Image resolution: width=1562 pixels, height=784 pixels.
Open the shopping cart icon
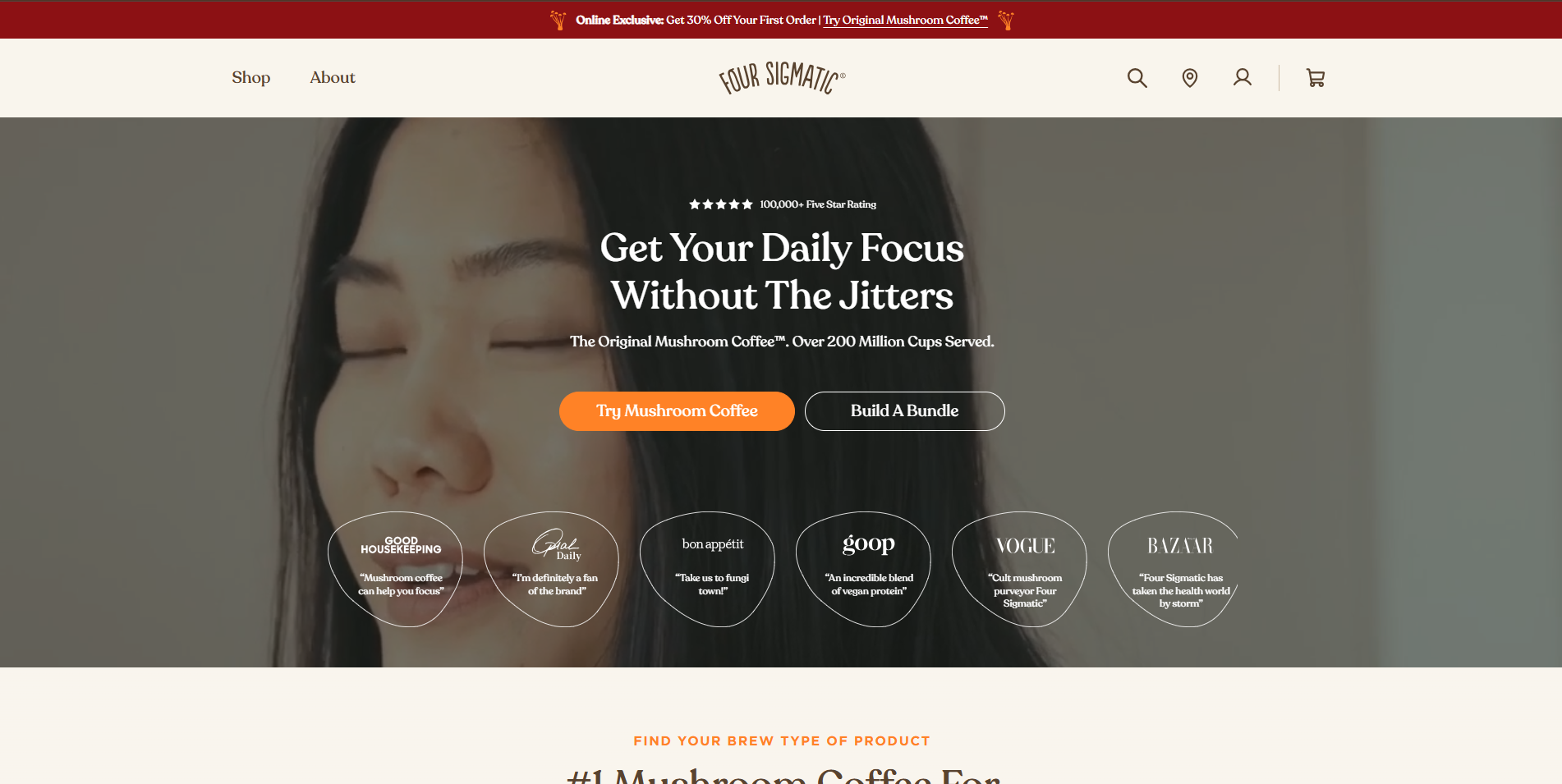click(x=1316, y=78)
